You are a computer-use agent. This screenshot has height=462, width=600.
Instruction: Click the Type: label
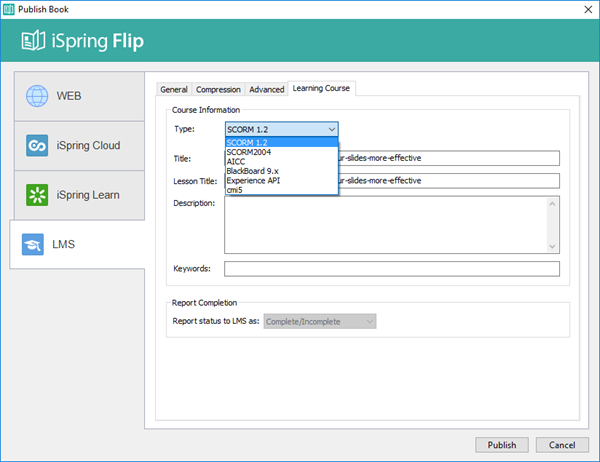click(x=184, y=129)
